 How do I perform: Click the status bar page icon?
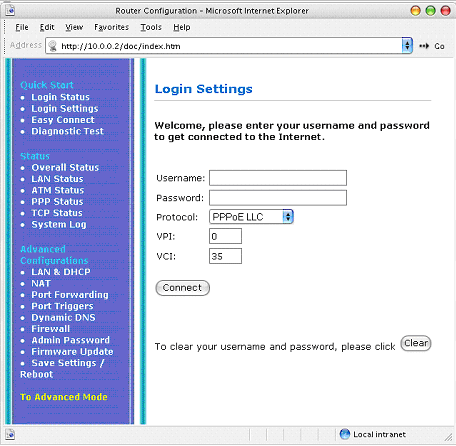[x=10, y=434]
